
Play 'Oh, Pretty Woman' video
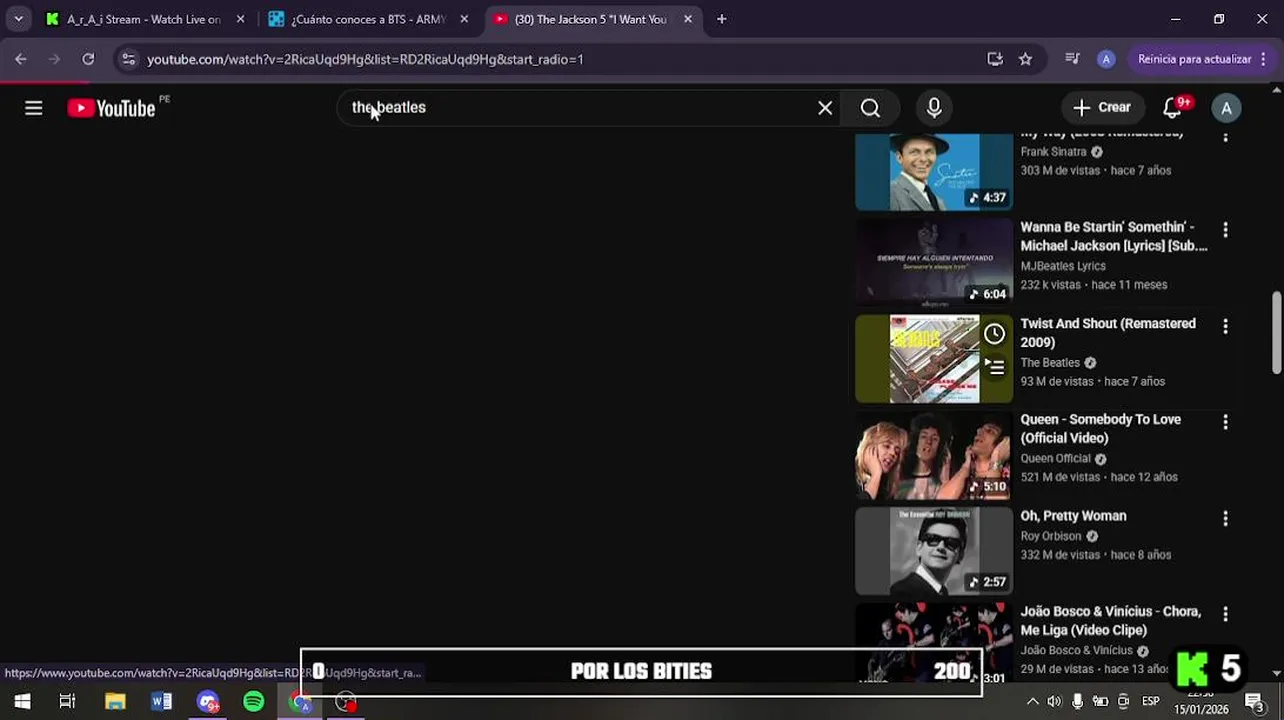click(1073, 516)
